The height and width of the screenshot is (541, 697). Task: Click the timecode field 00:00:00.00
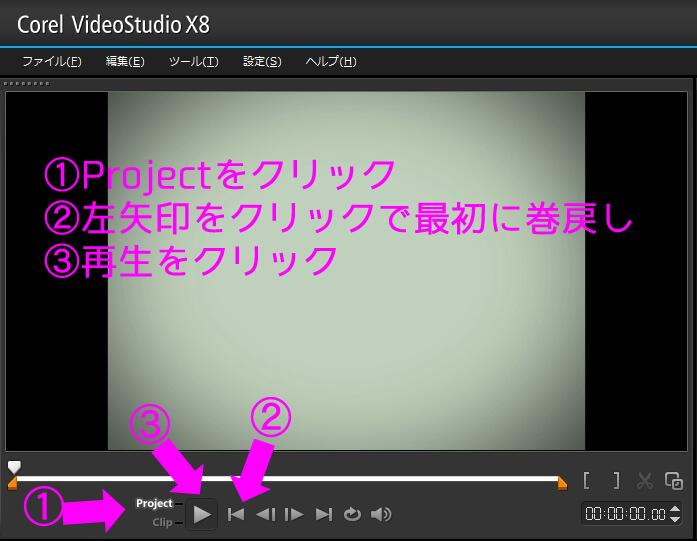[625, 514]
